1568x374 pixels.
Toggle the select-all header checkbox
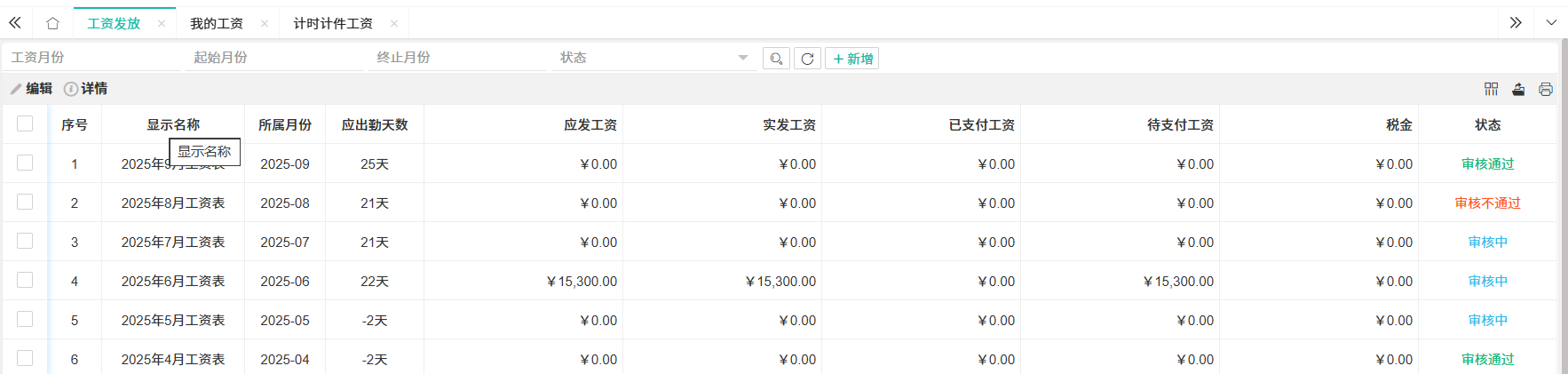coord(25,124)
